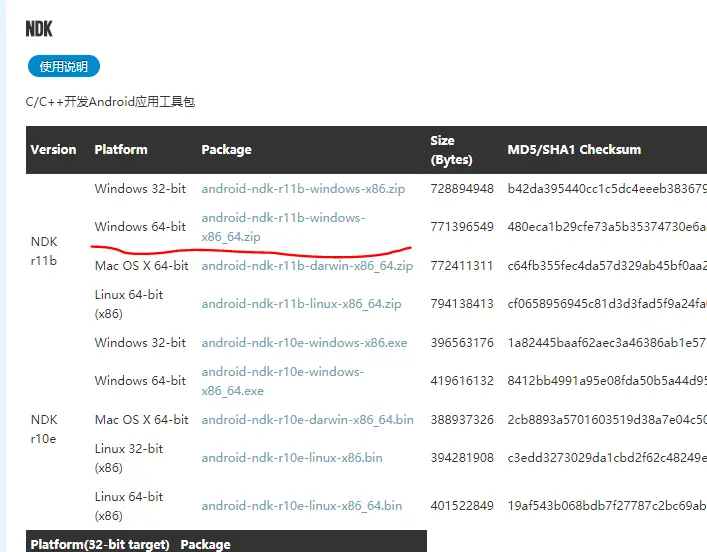Download android-ndk-r10e-windows-x86.exe
This screenshot has width=707, height=552.
point(304,343)
